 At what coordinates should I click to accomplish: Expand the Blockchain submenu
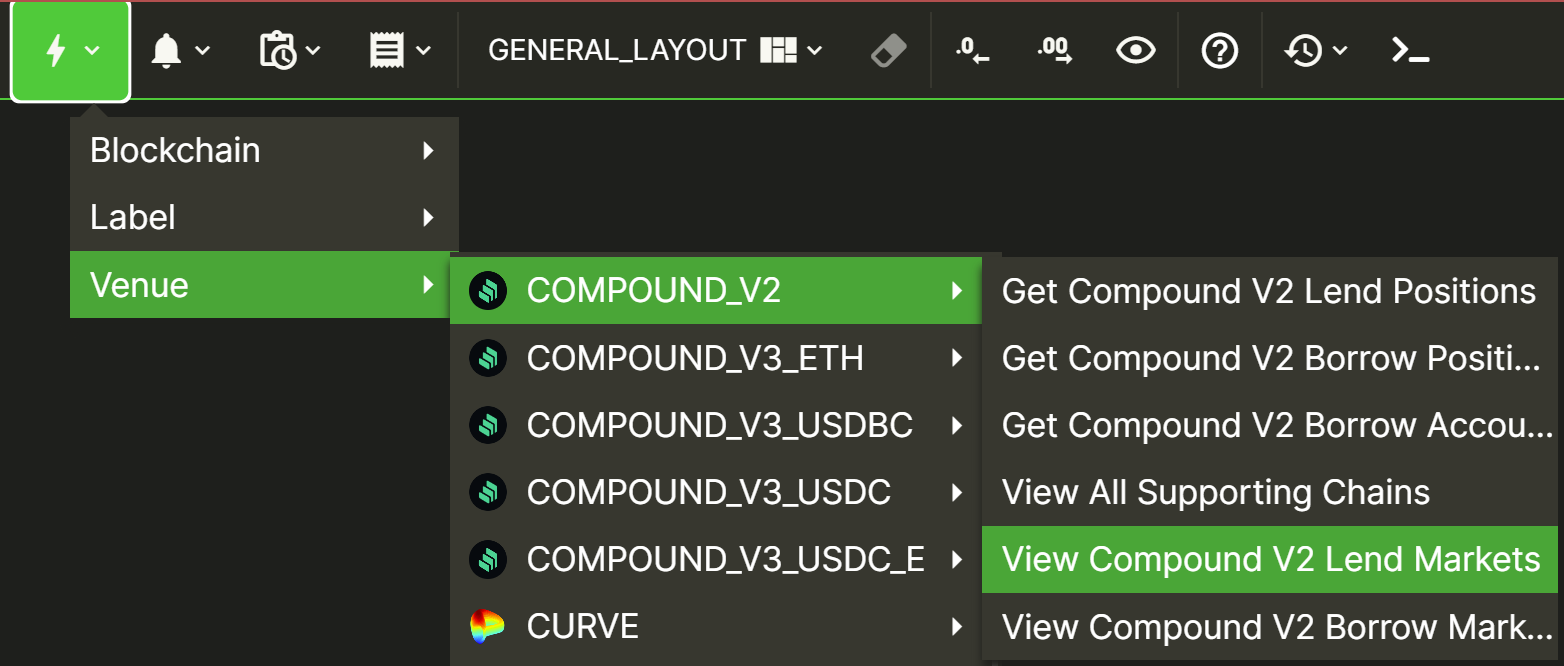pos(264,150)
